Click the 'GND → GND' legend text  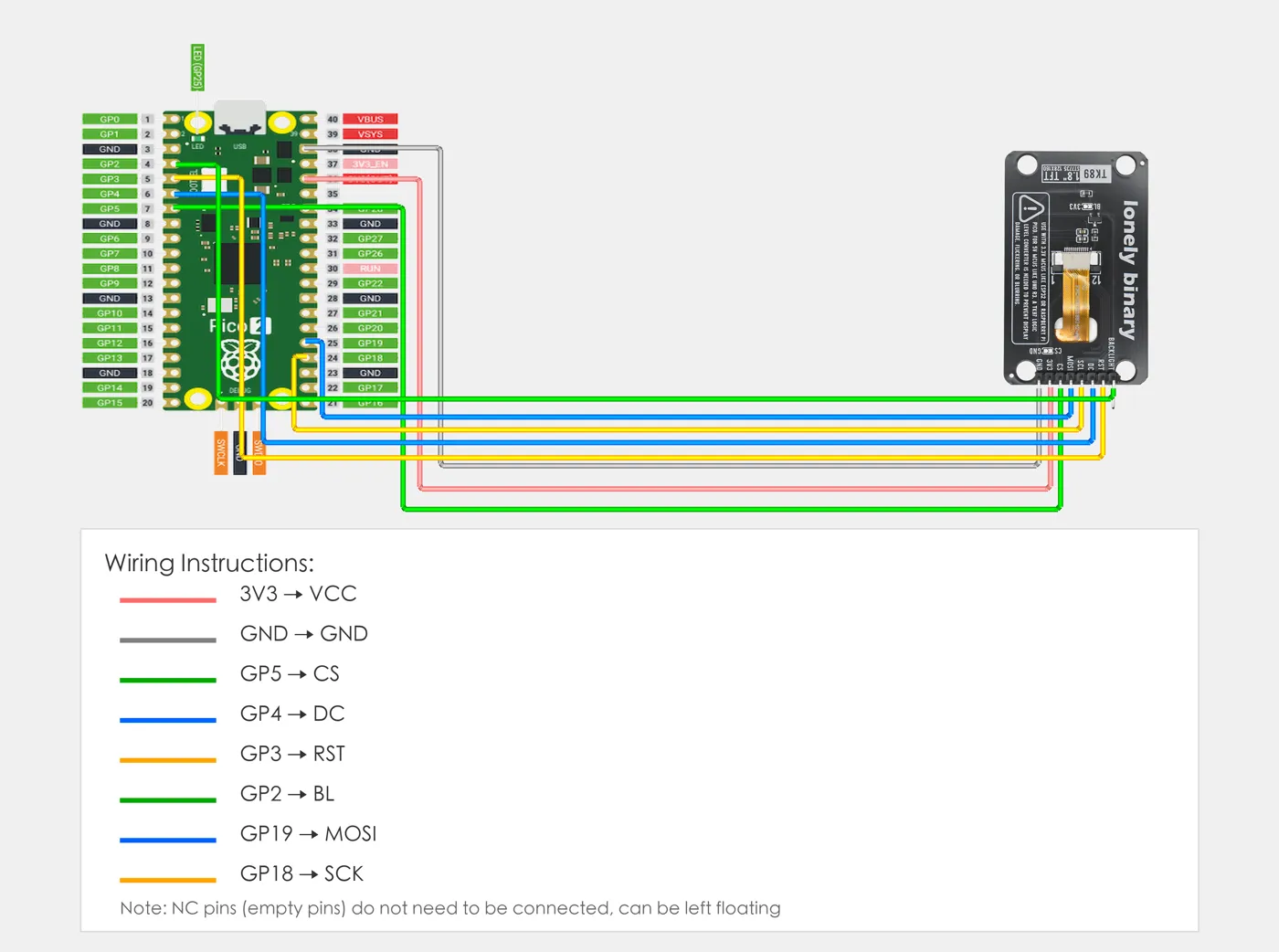pos(303,633)
